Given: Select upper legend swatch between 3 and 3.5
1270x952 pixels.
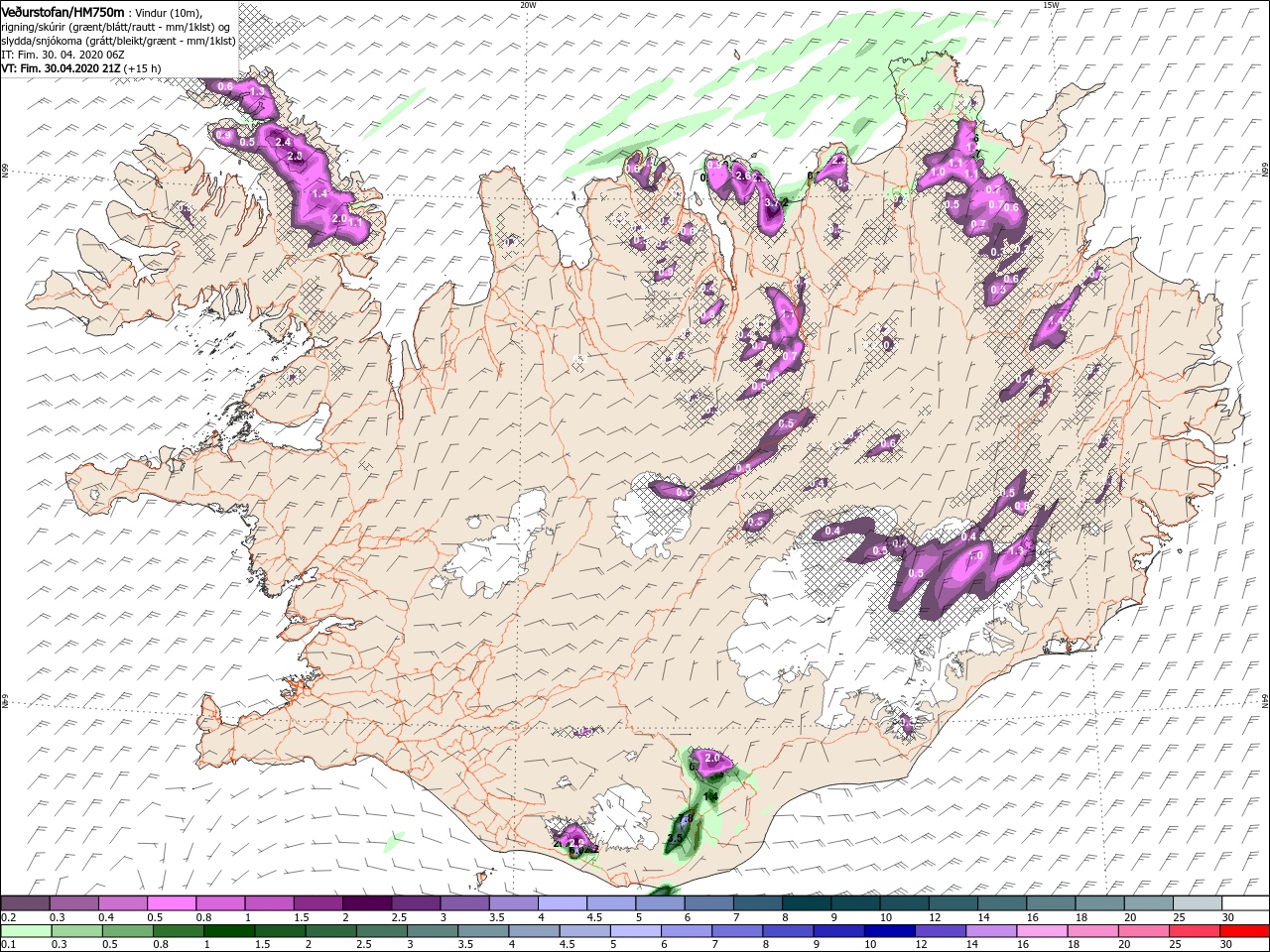Looking at the screenshot, I should tap(464, 902).
